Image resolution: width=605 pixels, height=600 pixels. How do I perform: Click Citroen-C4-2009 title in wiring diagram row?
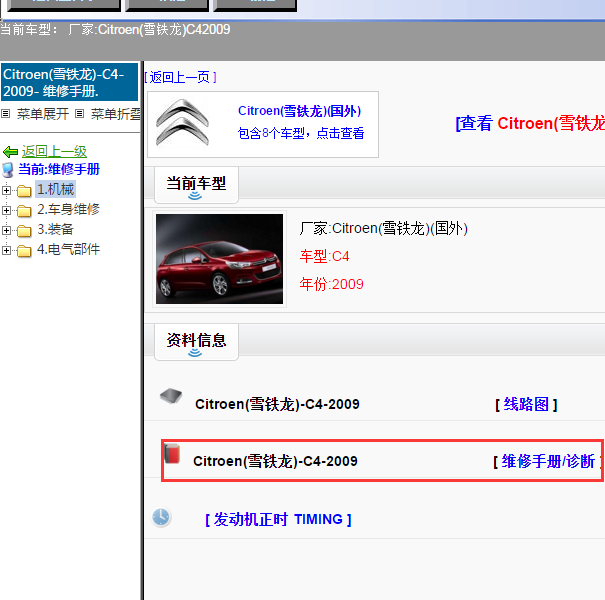pyautogui.click(x=277, y=404)
